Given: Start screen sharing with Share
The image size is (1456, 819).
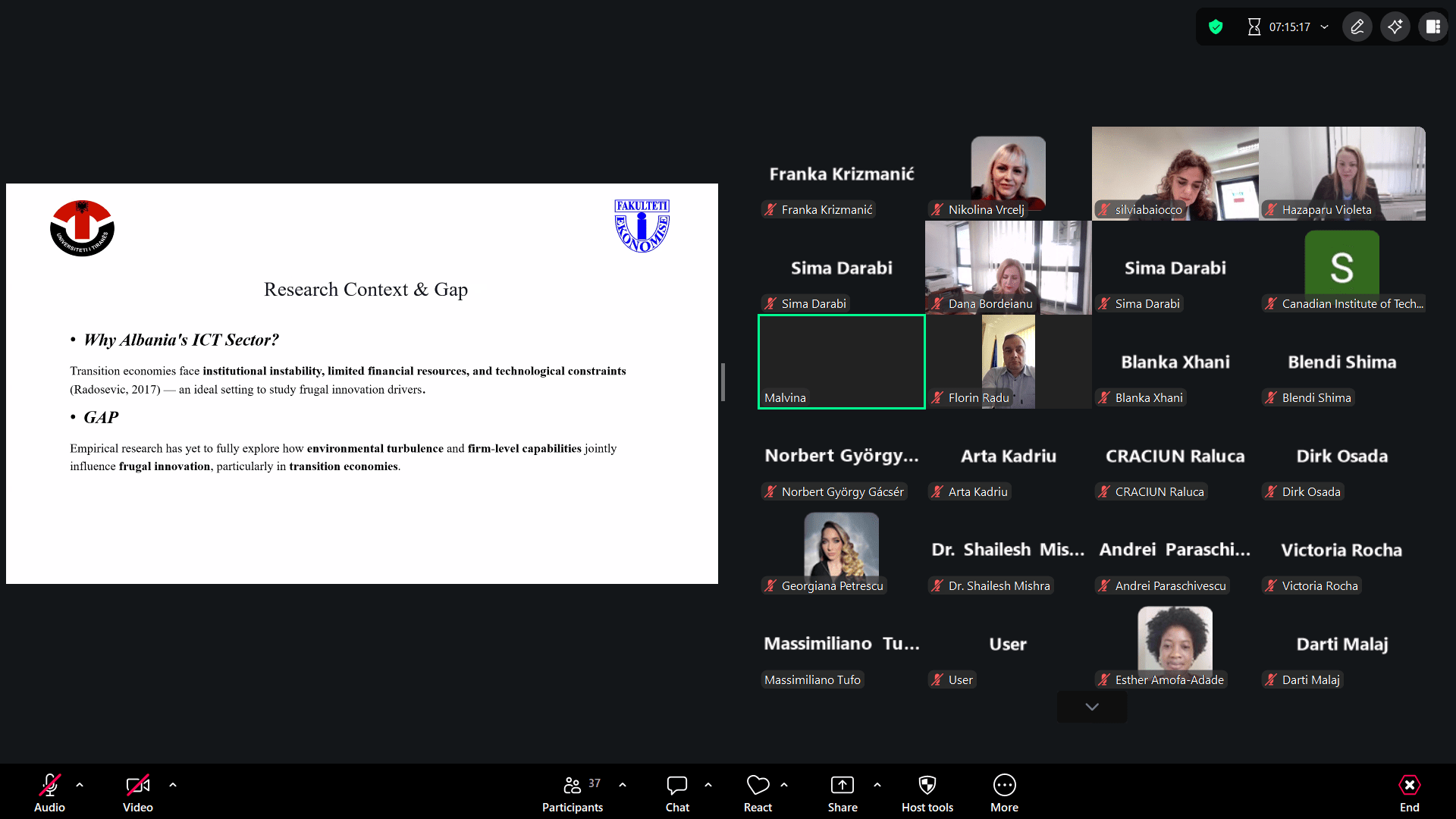Looking at the screenshot, I should point(842,793).
